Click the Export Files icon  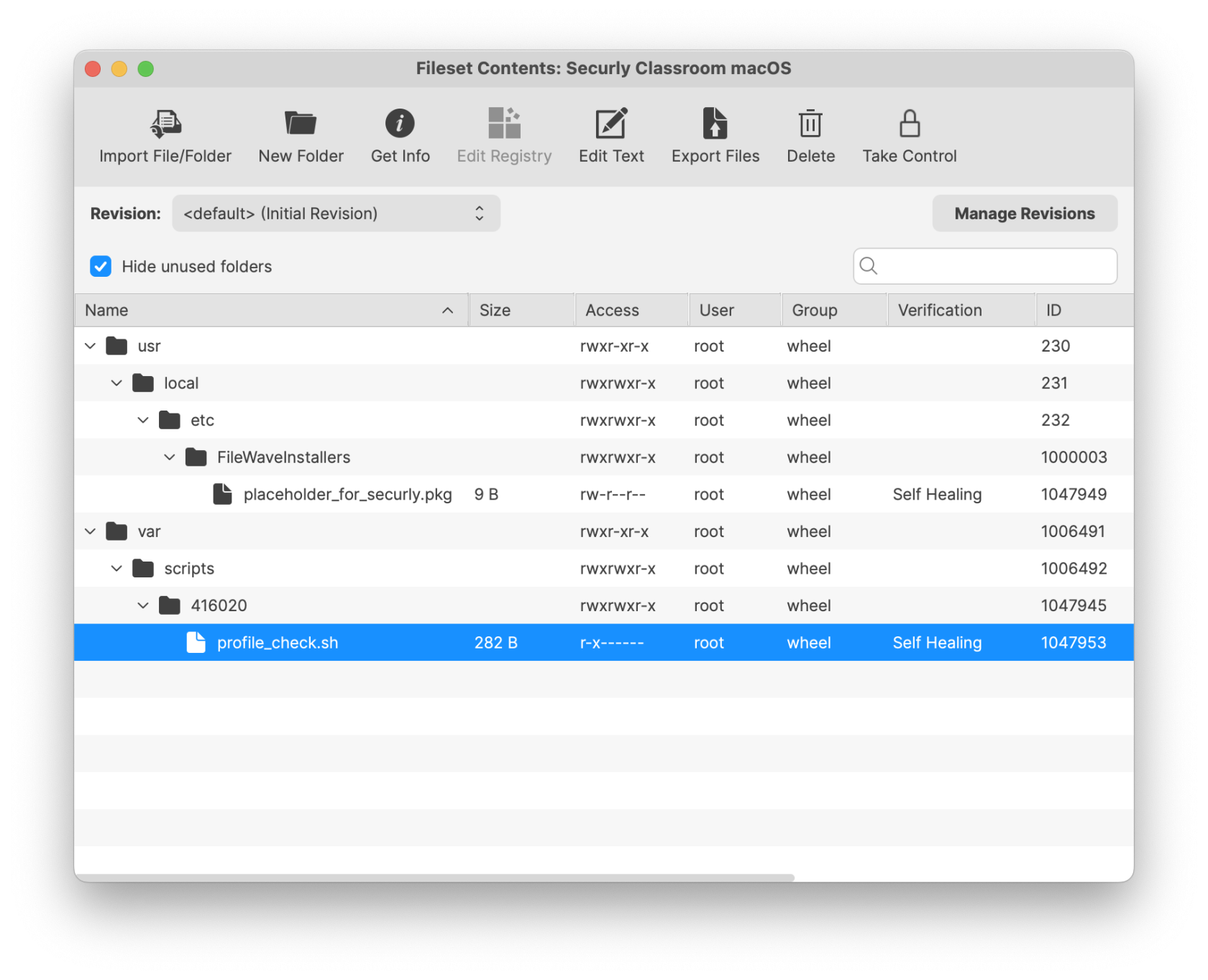point(715,123)
